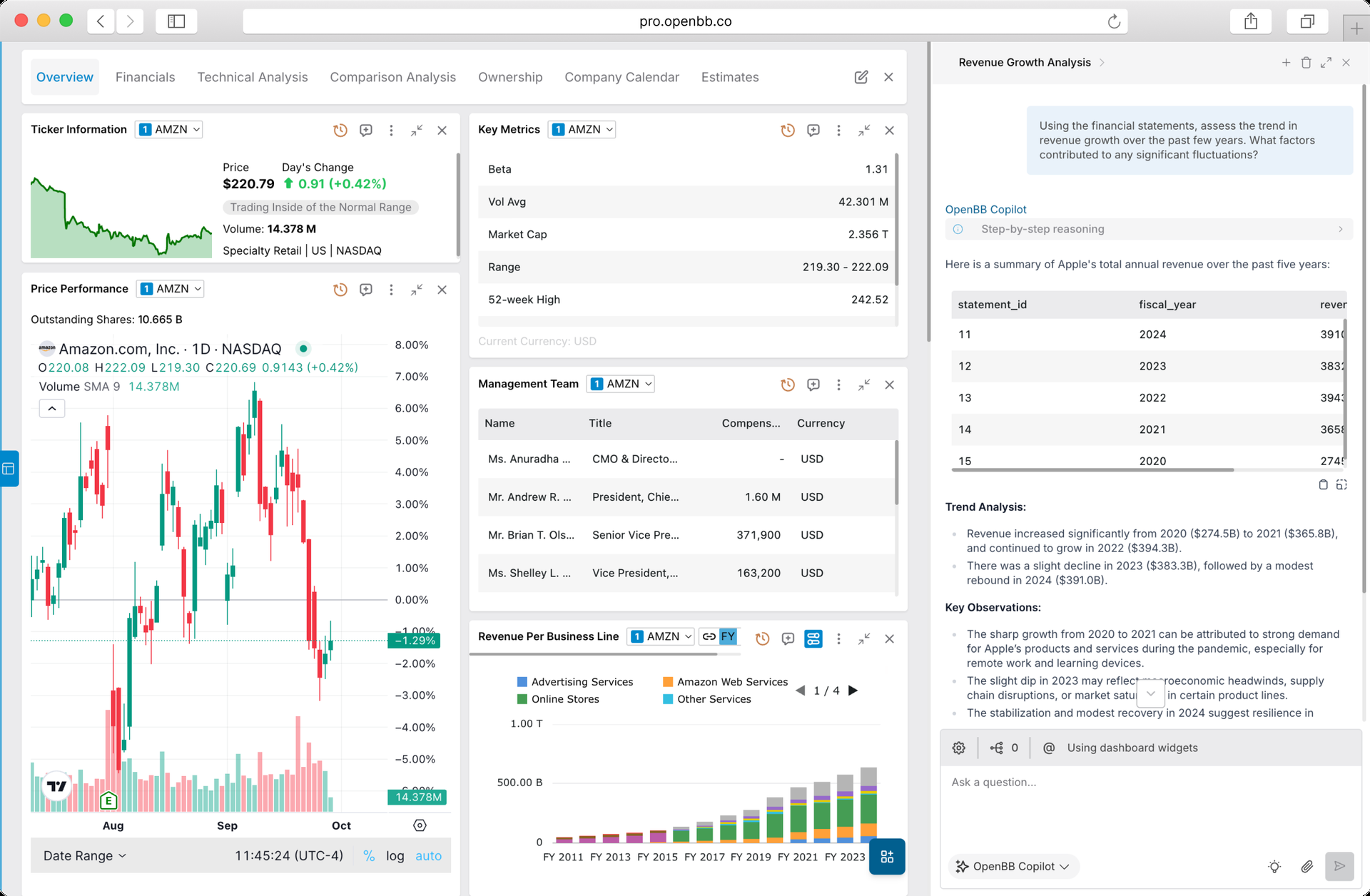Toggle the Advertising Services legend series
Screen dimensions: 1370x896
tap(574, 682)
